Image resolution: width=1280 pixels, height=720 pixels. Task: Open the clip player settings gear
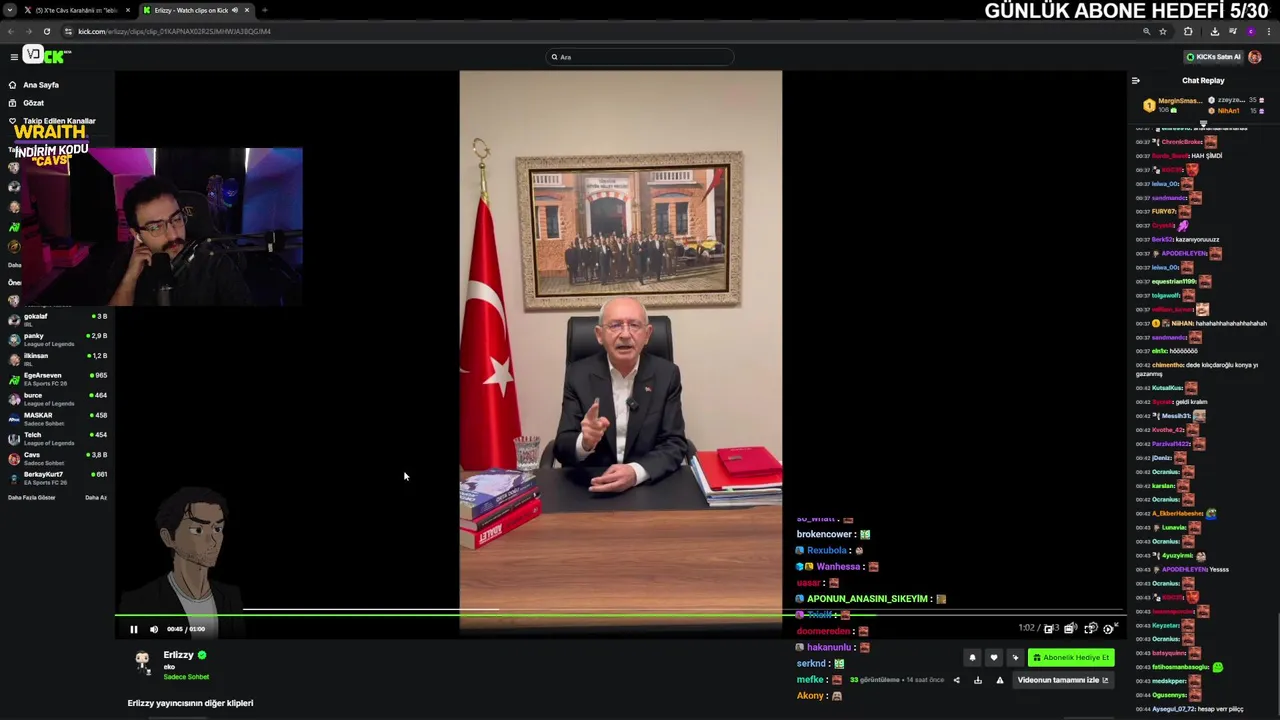pos(1108,629)
